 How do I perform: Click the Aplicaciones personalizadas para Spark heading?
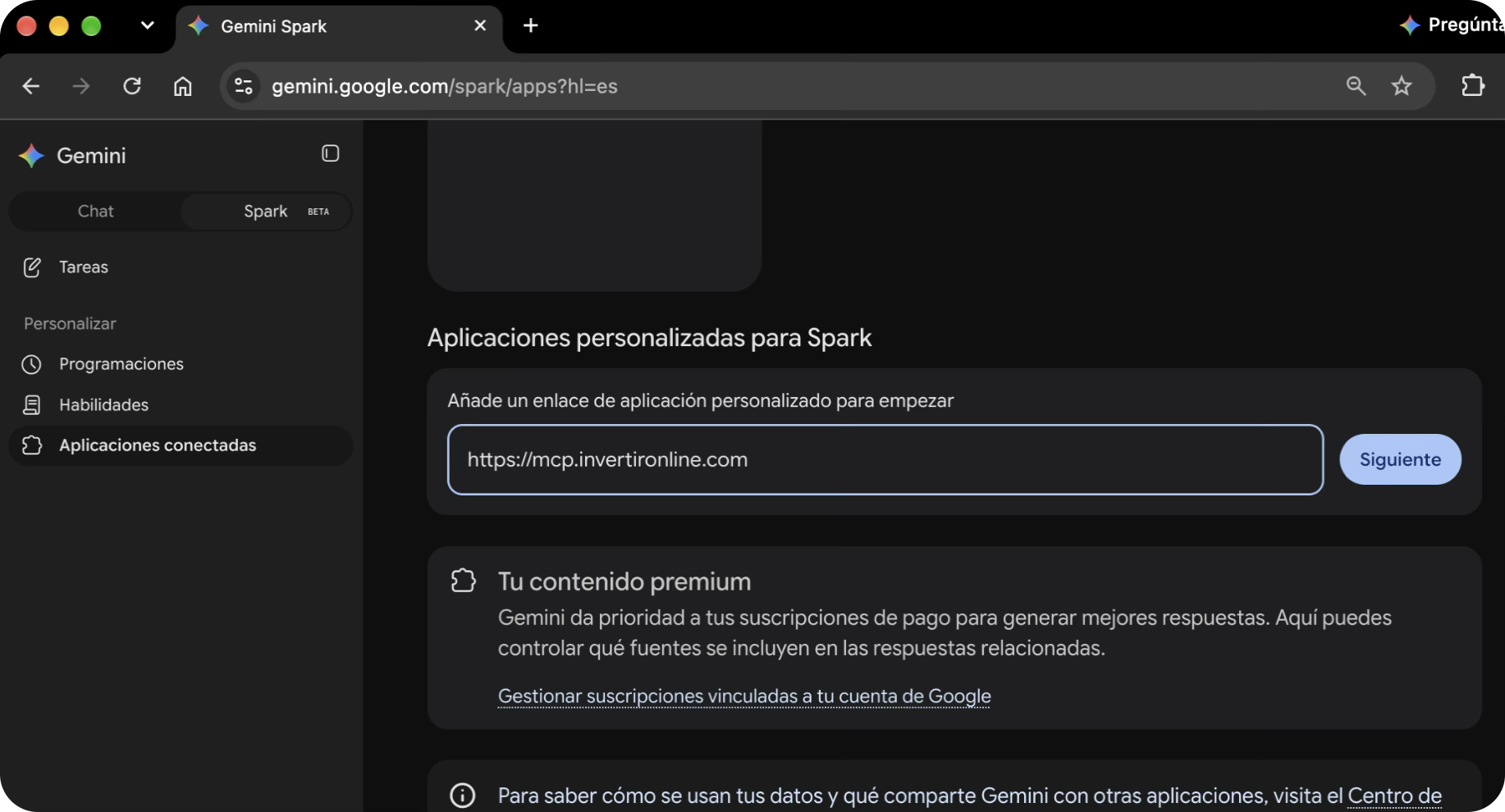tap(649, 338)
